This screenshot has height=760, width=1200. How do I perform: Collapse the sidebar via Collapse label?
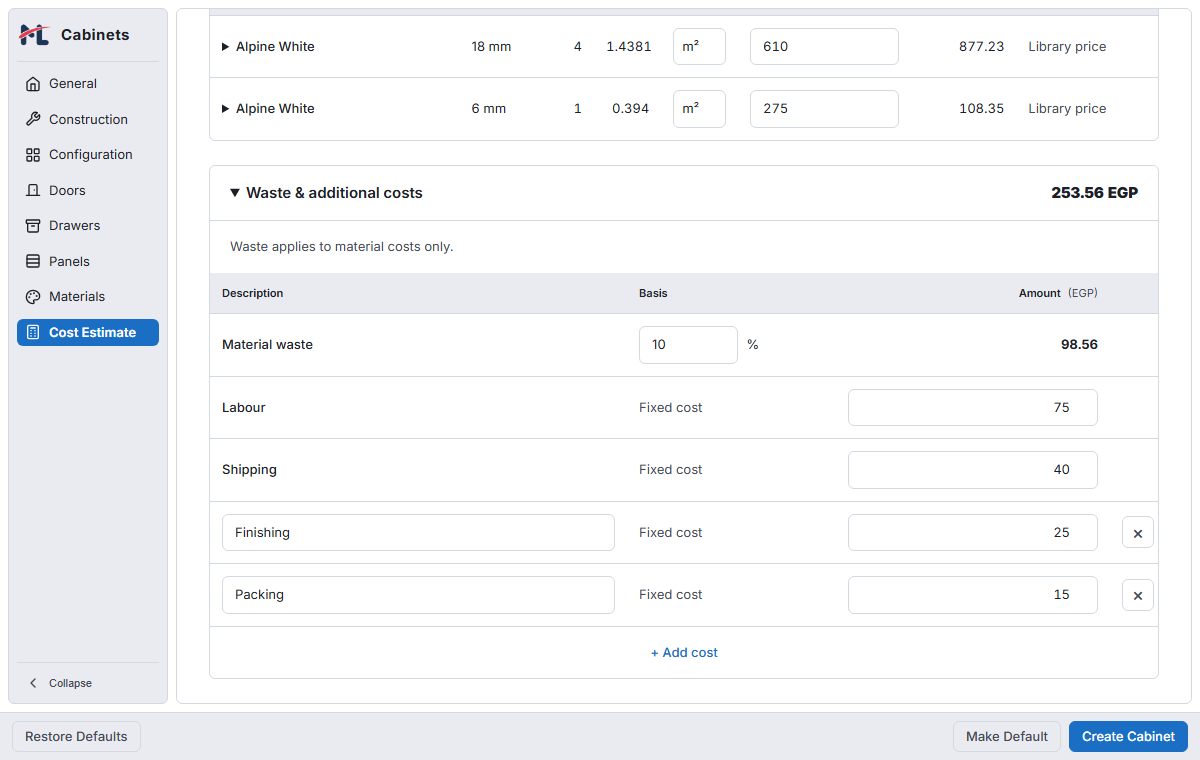(x=70, y=683)
